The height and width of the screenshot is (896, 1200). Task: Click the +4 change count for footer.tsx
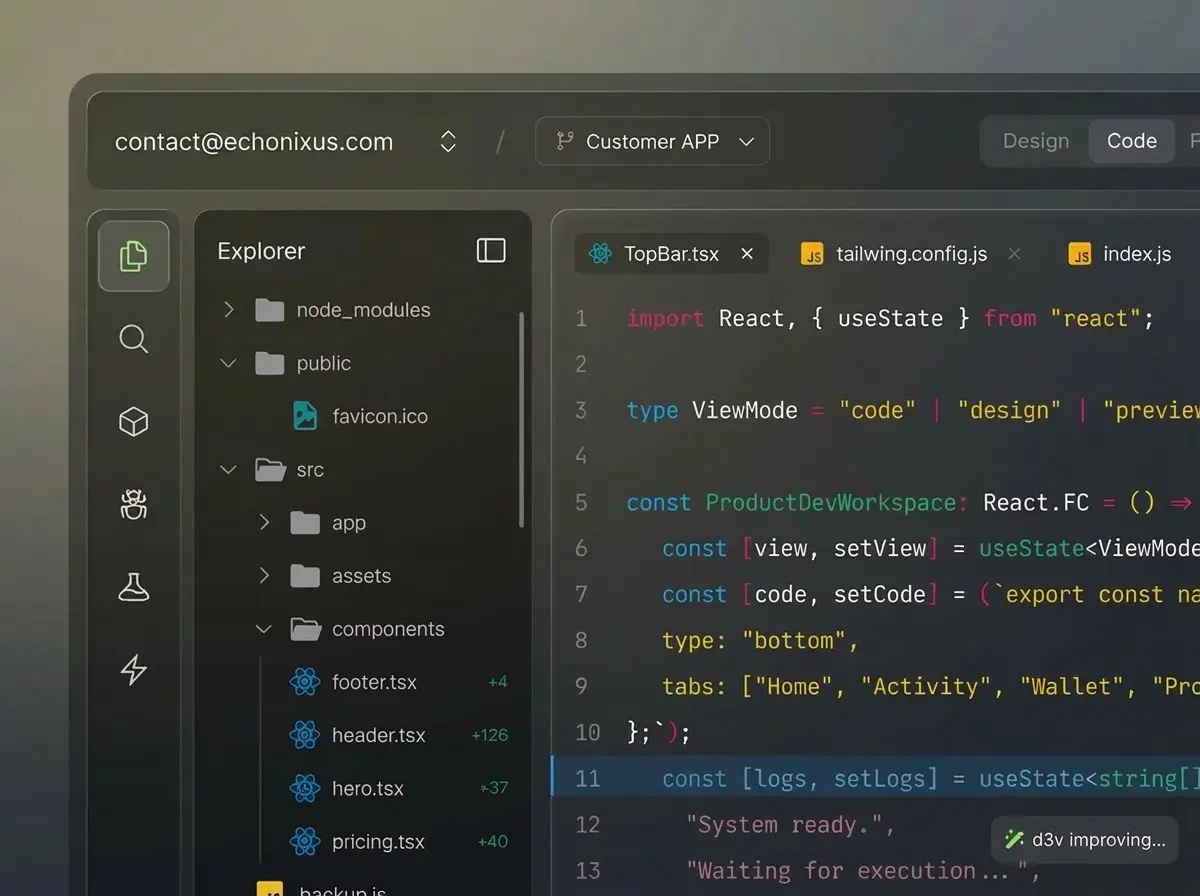pyautogui.click(x=498, y=682)
